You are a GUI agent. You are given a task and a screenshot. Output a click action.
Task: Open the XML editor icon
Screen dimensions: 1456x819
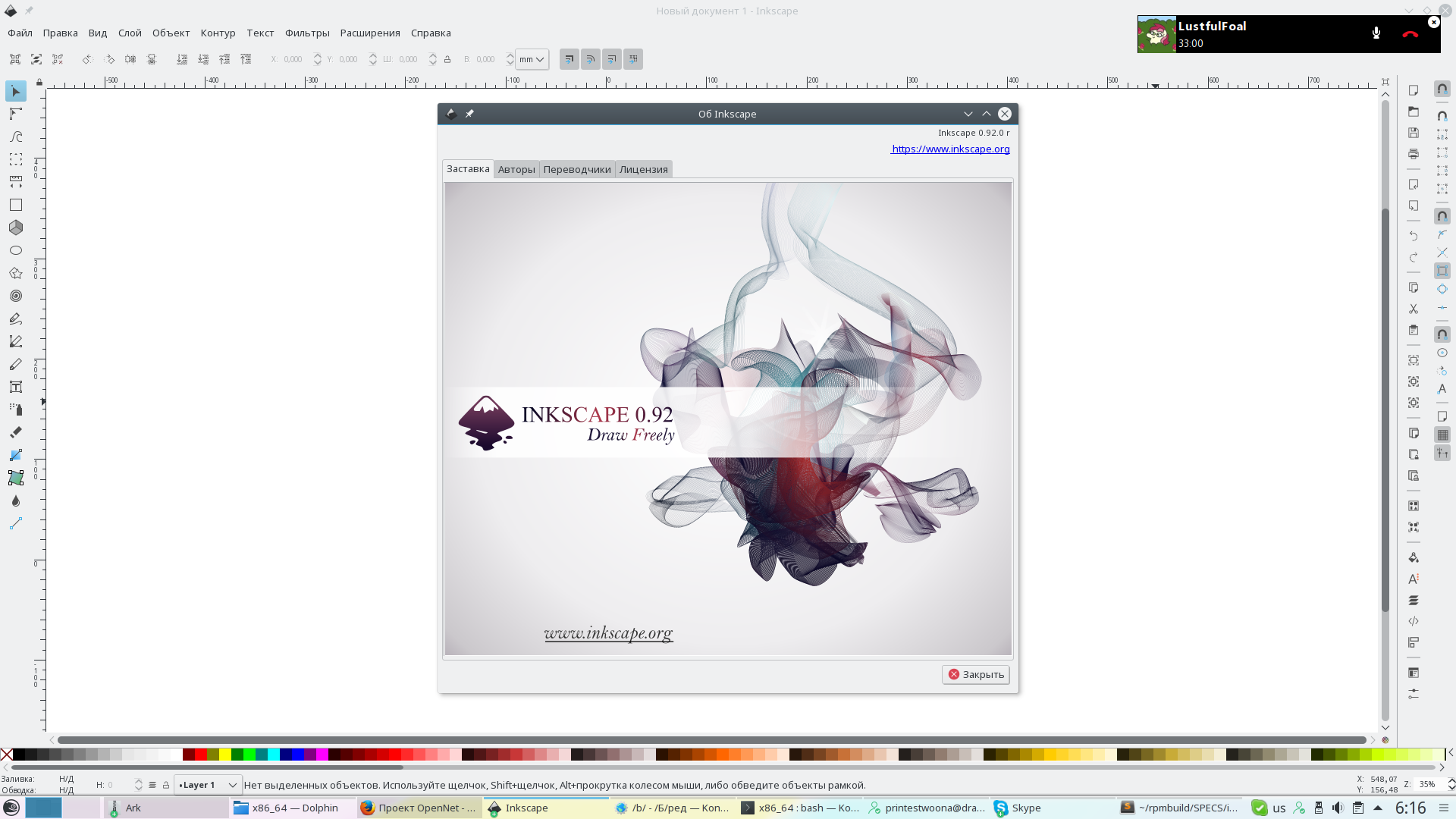coord(1414,621)
